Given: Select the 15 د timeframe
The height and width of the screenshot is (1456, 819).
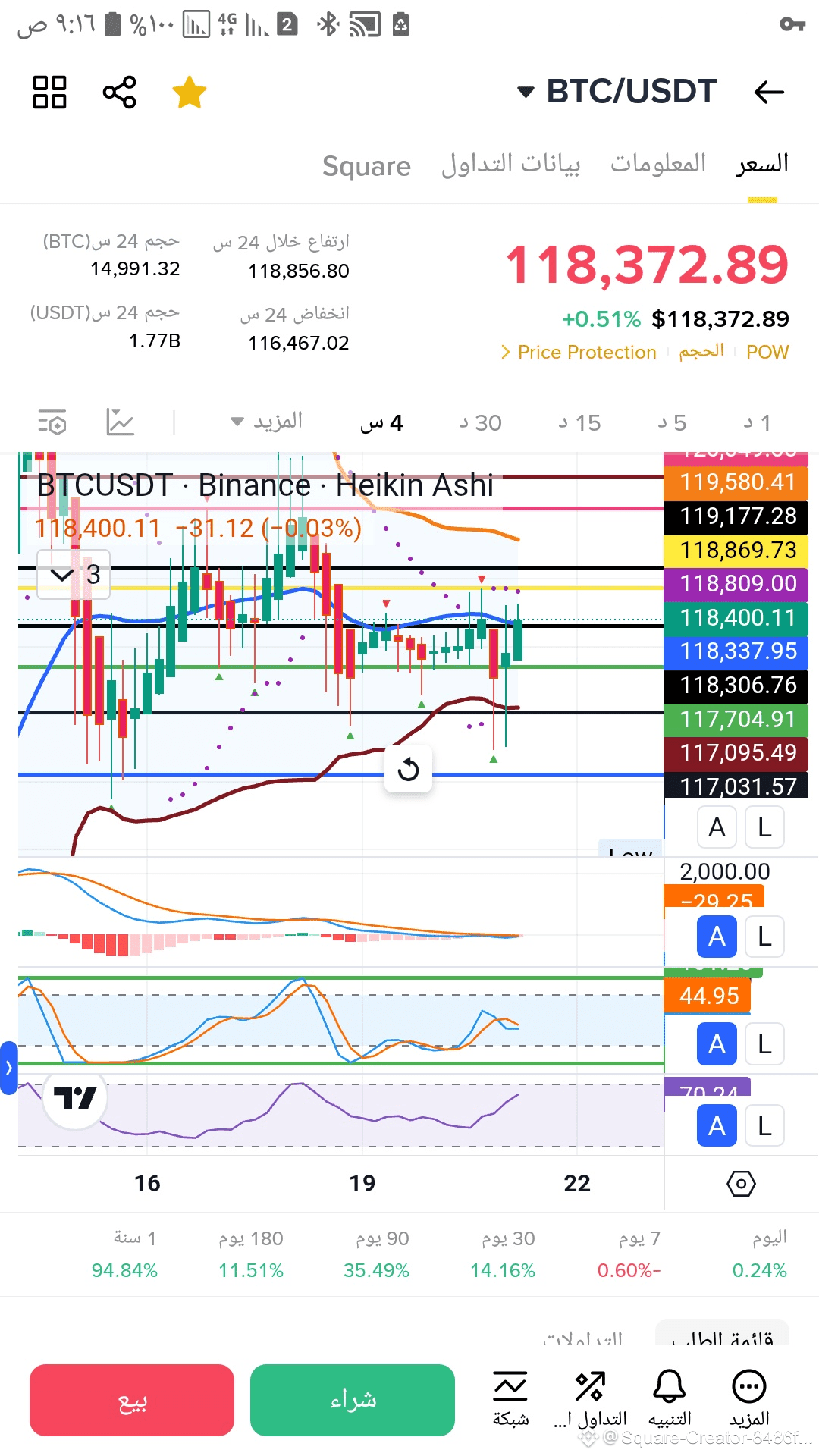Looking at the screenshot, I should 580,422.
